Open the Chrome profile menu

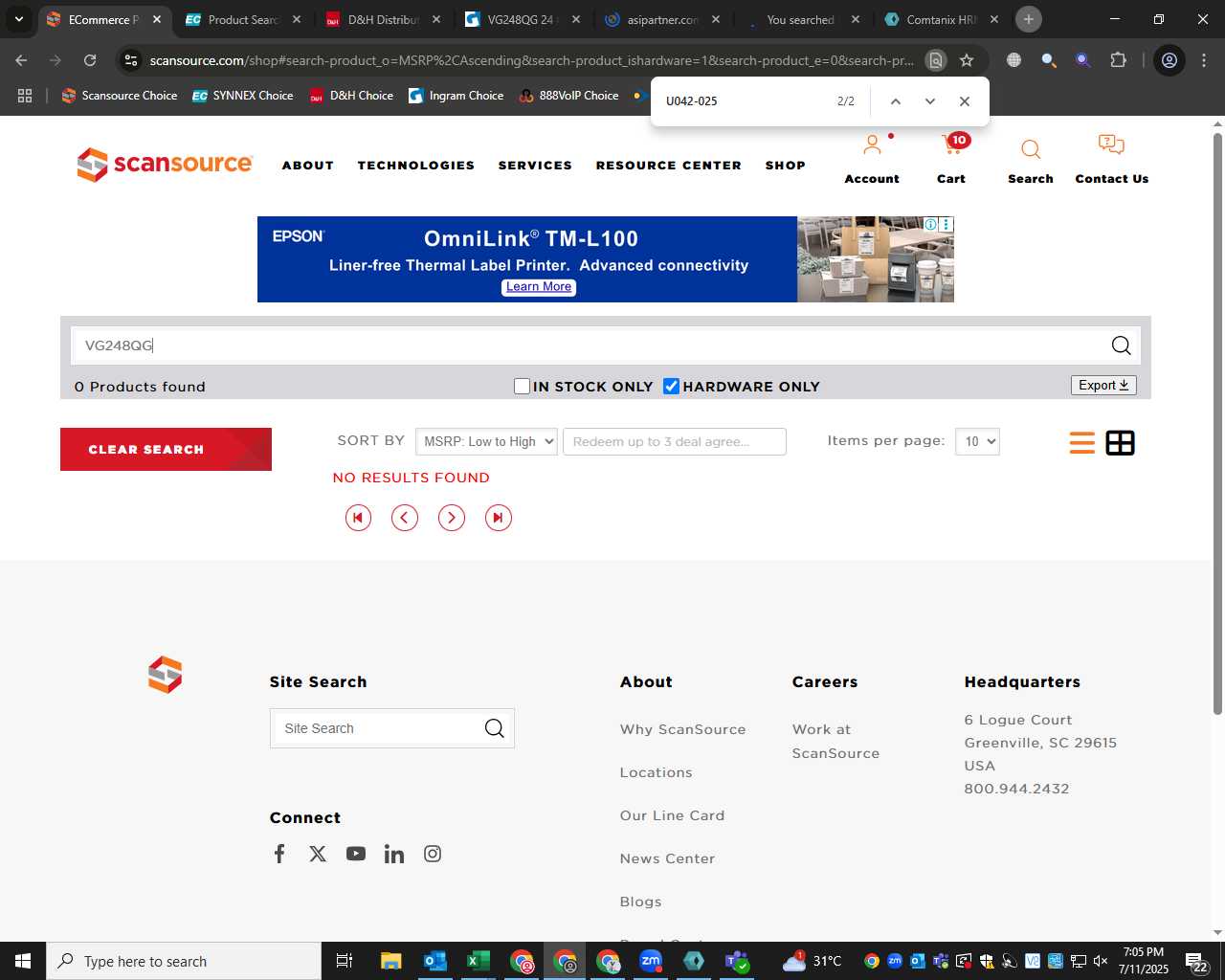pos(1169,60)
